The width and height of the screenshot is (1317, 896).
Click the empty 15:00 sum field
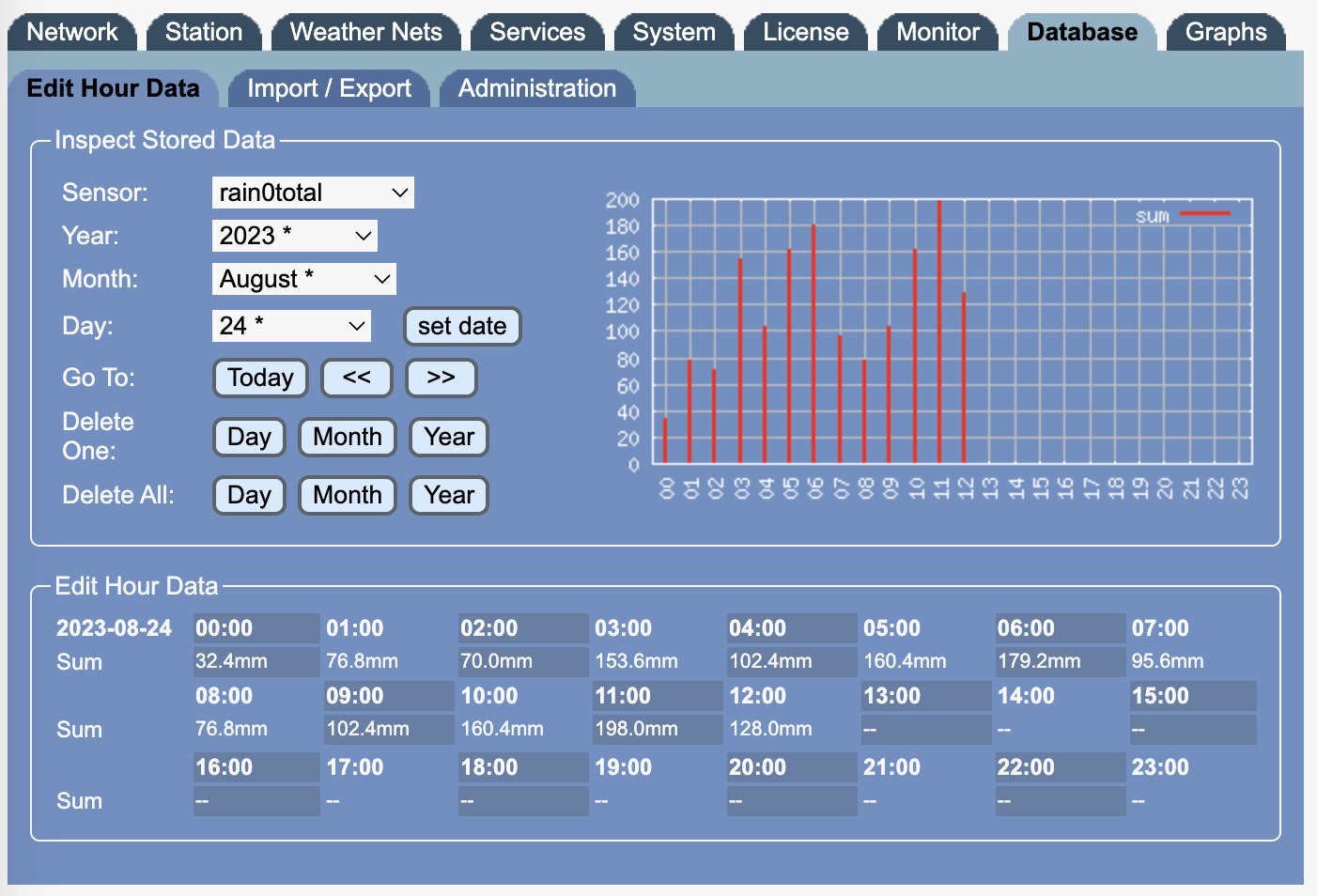(x=1194, y=729)
